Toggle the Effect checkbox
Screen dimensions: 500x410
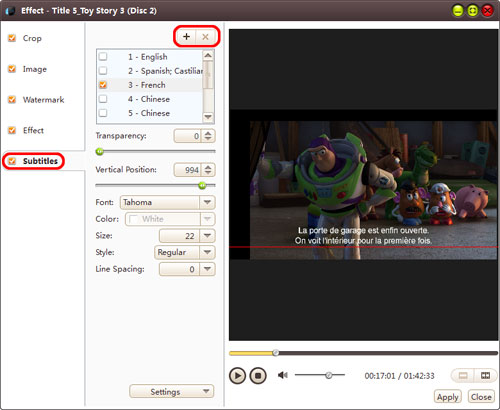(12, 130)
